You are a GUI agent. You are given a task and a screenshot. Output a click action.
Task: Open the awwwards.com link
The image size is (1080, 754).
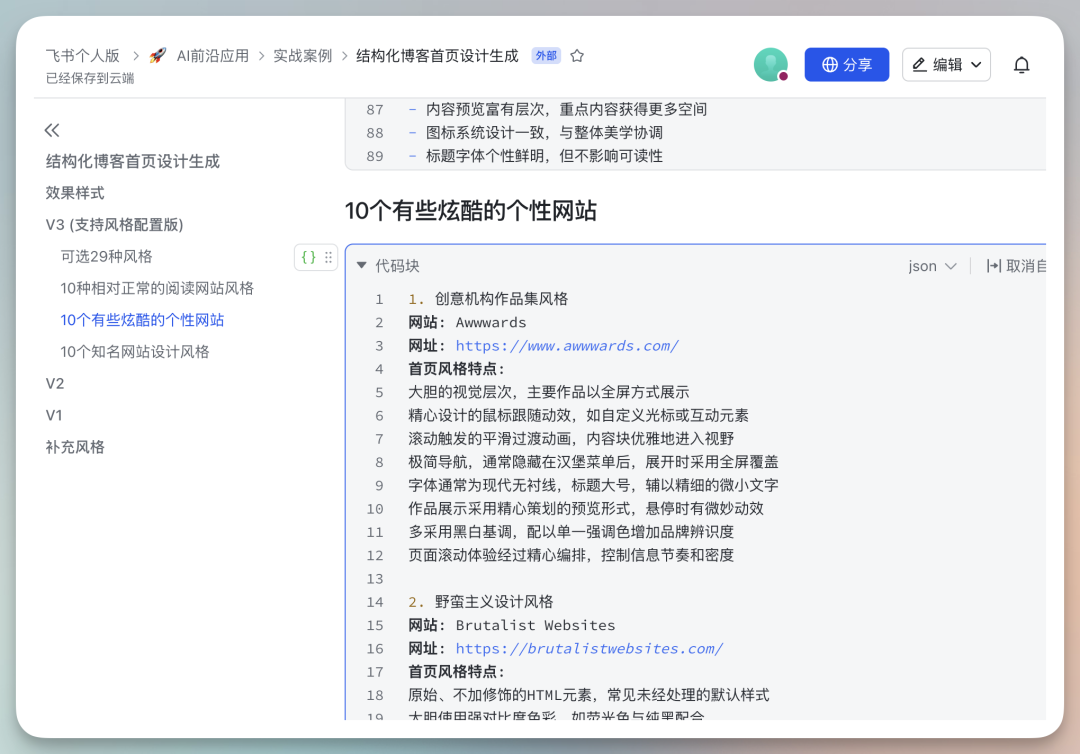(567, 346)
